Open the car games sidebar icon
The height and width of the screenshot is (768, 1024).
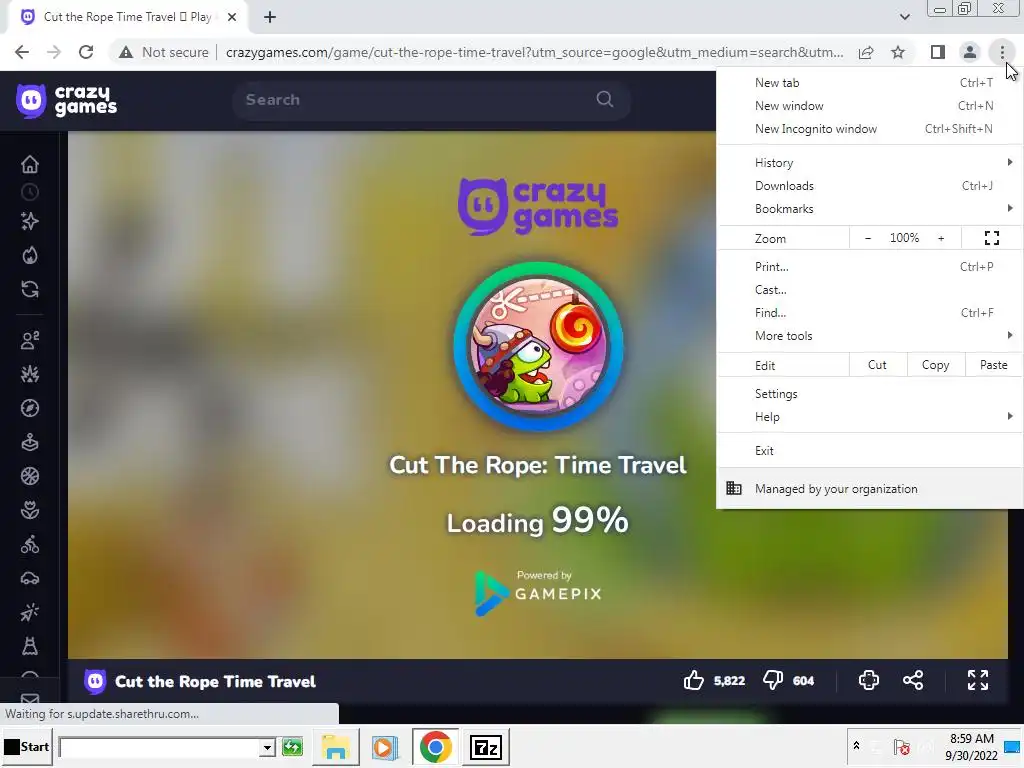pos(30,578)
